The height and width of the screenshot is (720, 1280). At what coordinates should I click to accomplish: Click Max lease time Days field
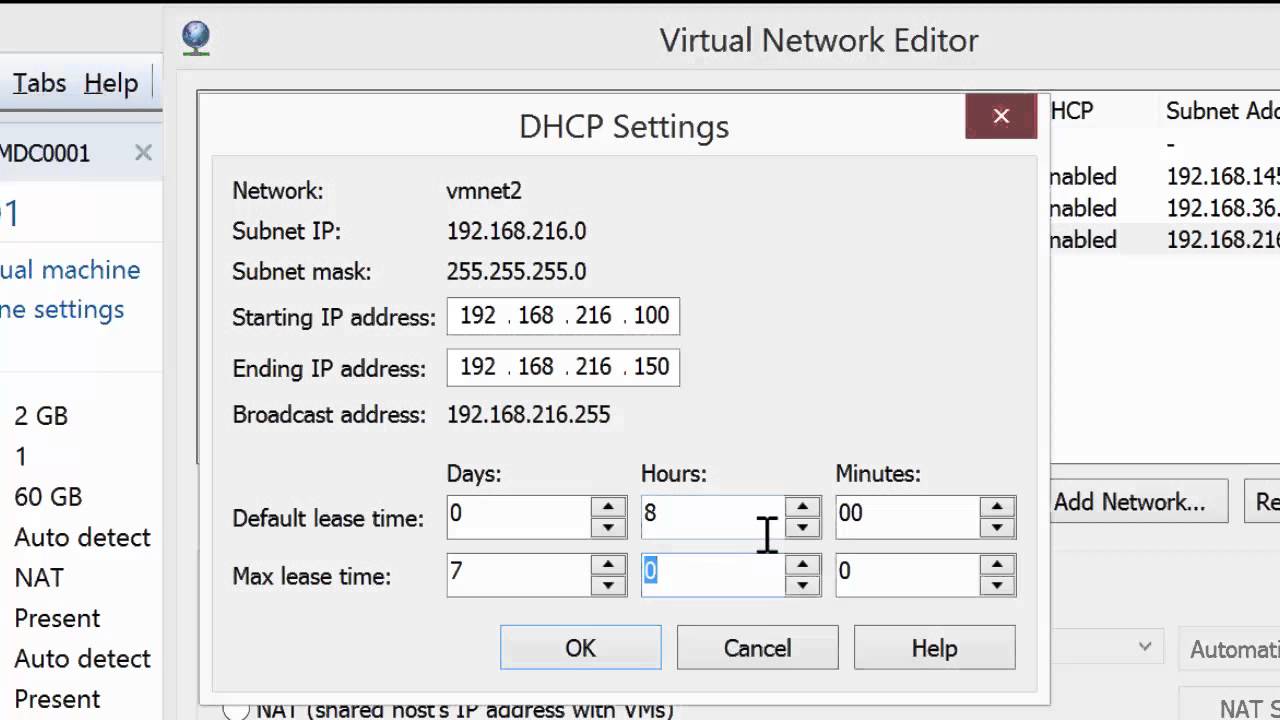coord(519,576)
